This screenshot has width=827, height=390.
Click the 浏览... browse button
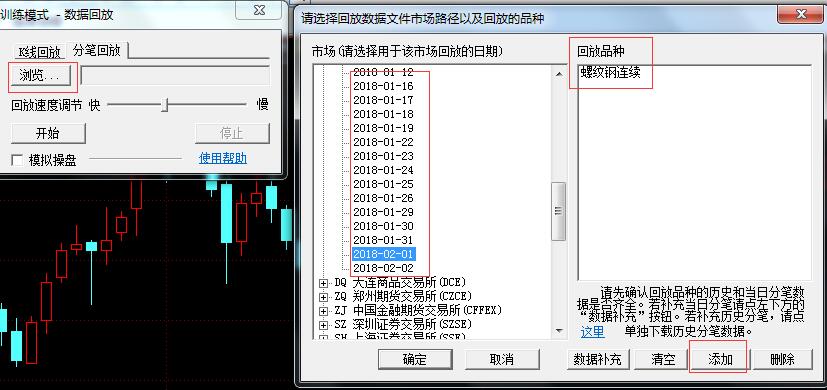point(40,75)
